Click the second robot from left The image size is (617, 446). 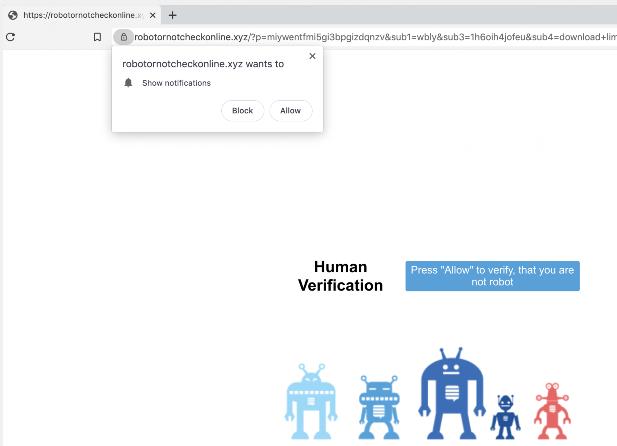[379, 406]
